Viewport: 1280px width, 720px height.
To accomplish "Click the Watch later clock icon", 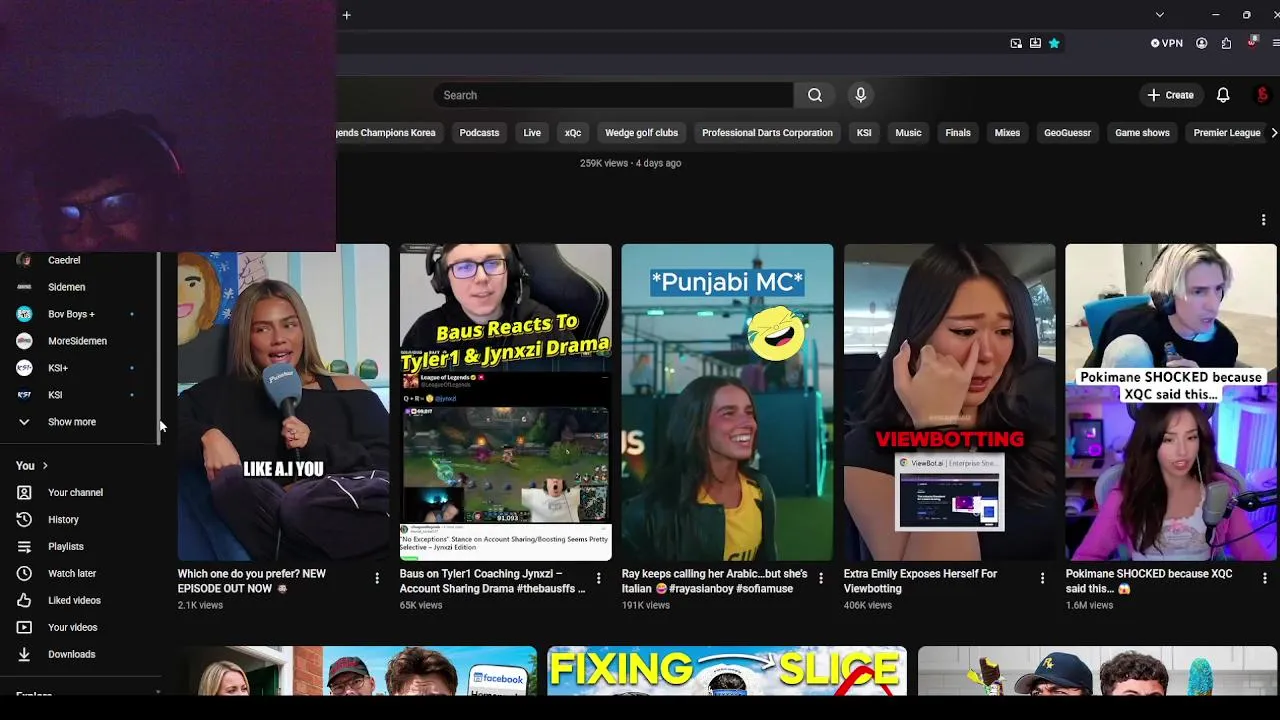I will [x=25, y=573].
